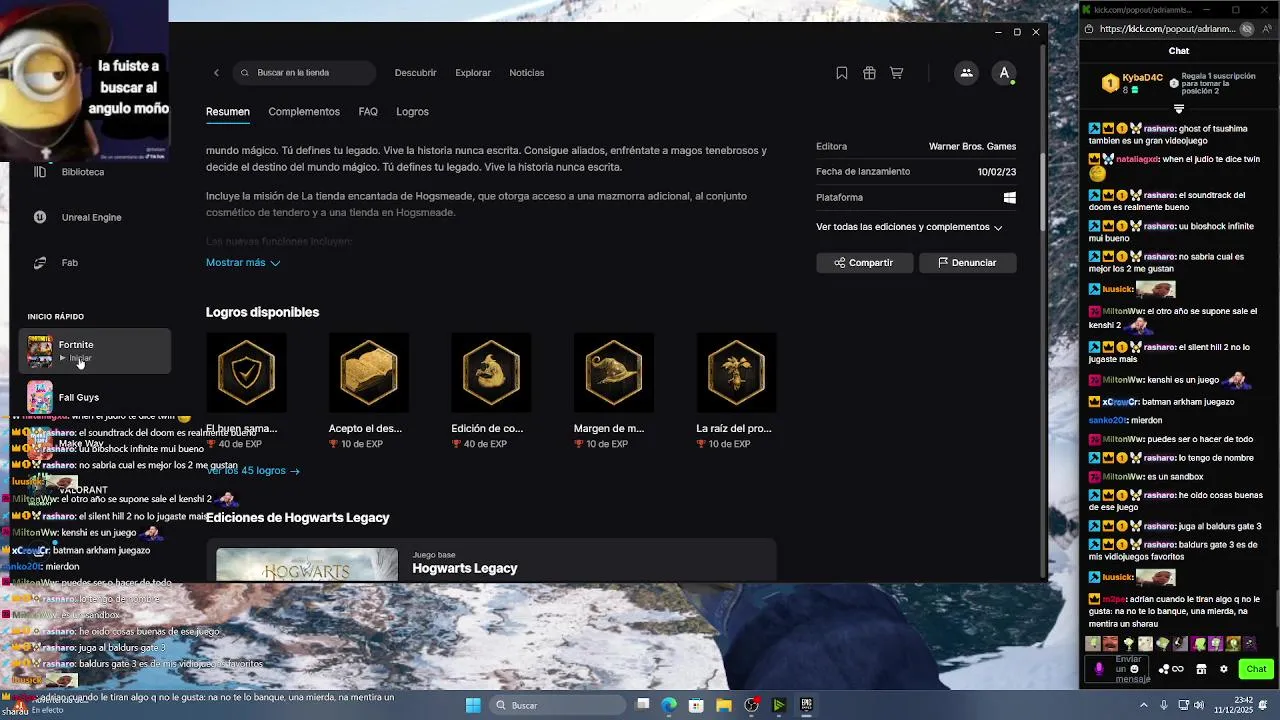Image resolution: width=1280 pixels, height=720 pixels.
Task: Go back with the store back arrow
Action: pos(216,73)
